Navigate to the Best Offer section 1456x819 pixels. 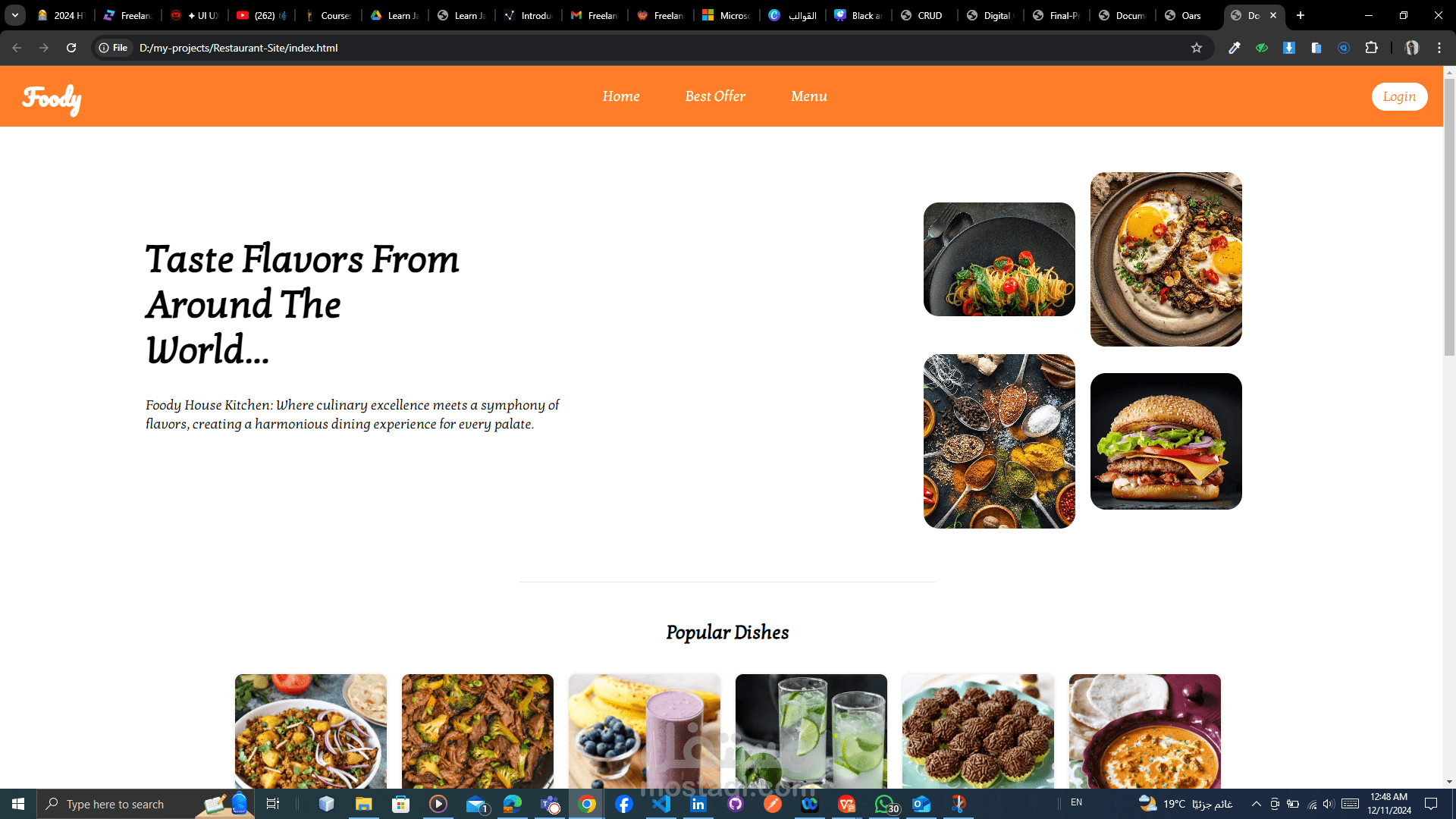(x=715, y=96)
